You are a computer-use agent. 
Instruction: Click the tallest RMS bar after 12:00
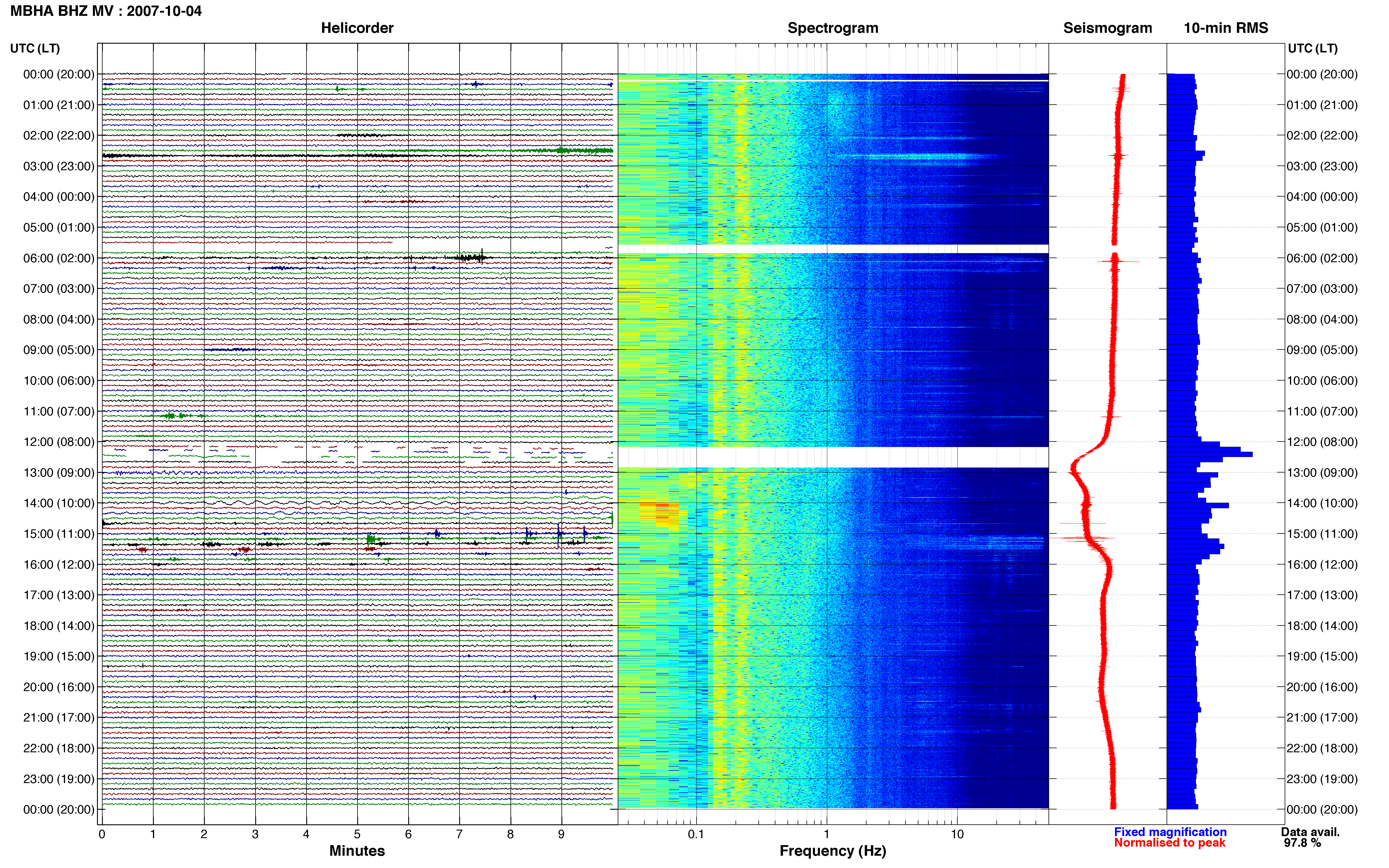1209,454
